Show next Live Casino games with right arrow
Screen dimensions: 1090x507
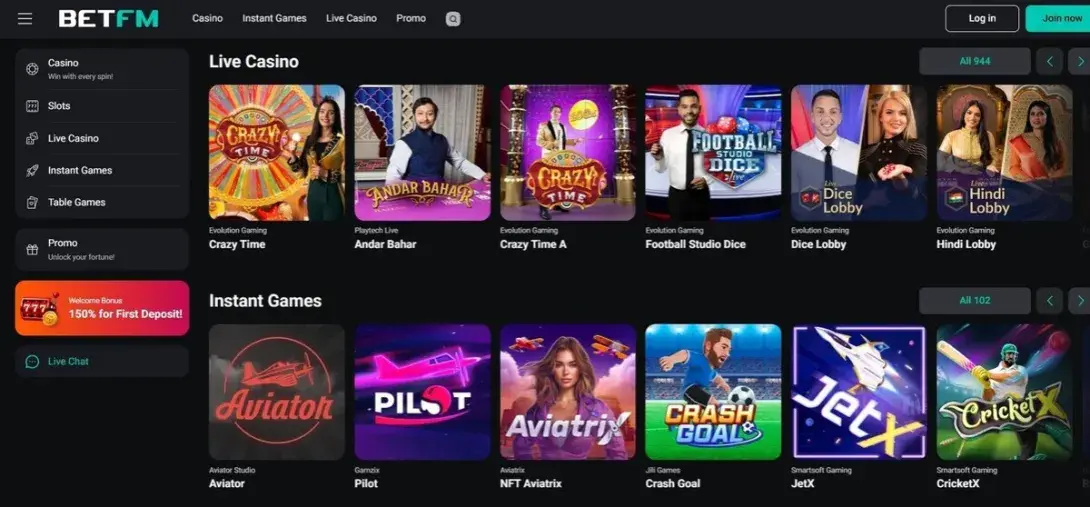pyautogui.click(x=1081, y=61)
